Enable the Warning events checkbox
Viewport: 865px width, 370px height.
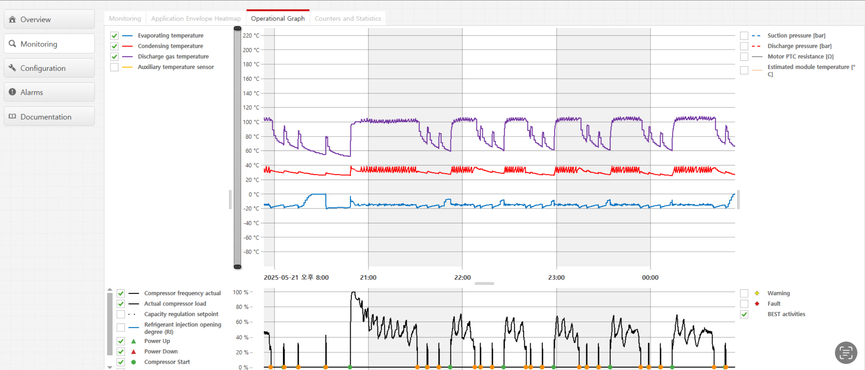(x=744, y=293)
